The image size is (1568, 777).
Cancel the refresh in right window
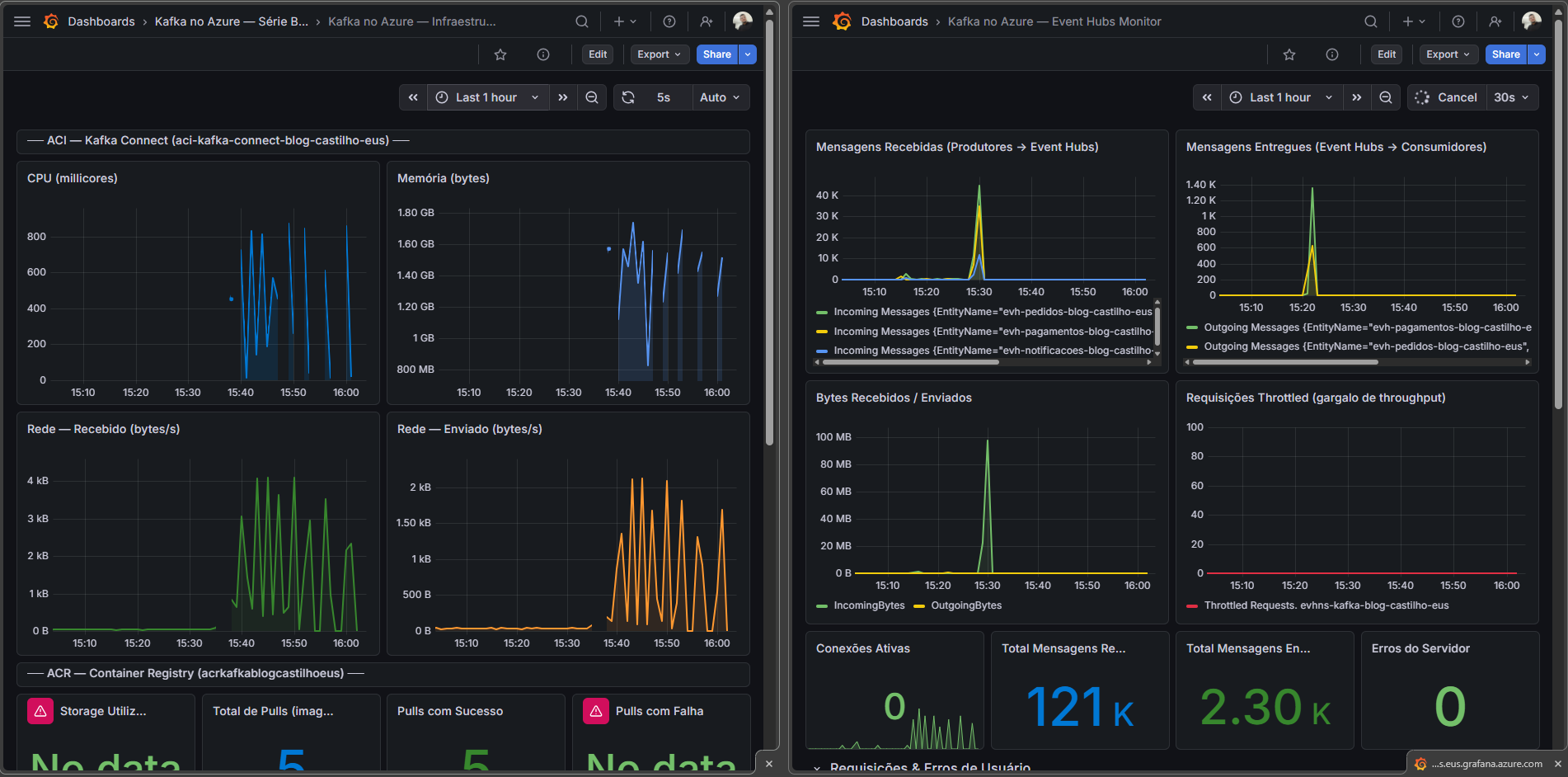(1447, 97)
